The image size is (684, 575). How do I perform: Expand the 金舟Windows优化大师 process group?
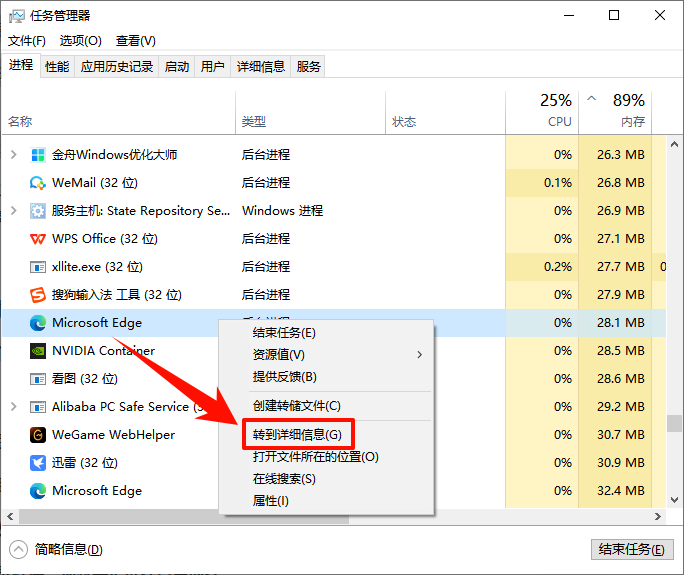click(x=14, y=154)
